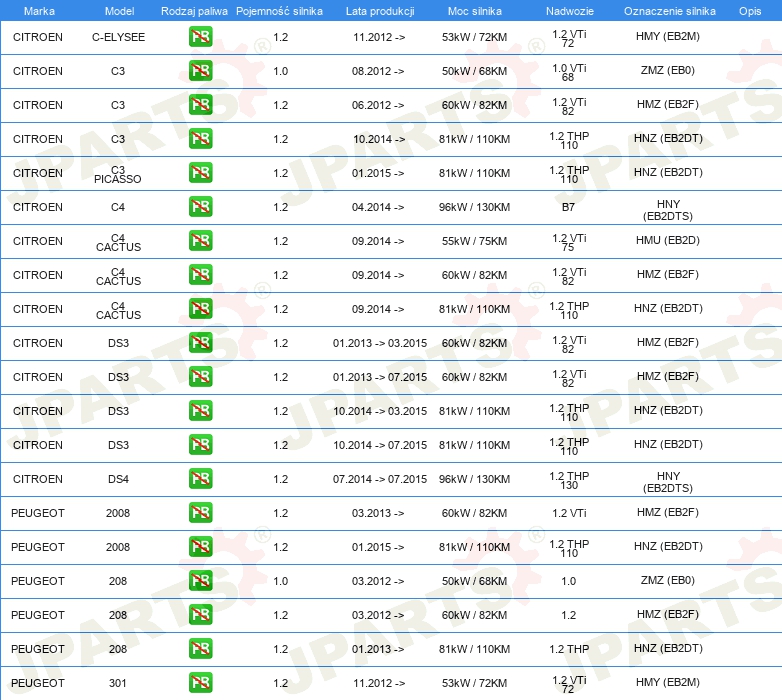
Task: Click the fuel icon in the C4 CACTUS 60kW row
Action: pyautogui.click(x=200, y=275)
